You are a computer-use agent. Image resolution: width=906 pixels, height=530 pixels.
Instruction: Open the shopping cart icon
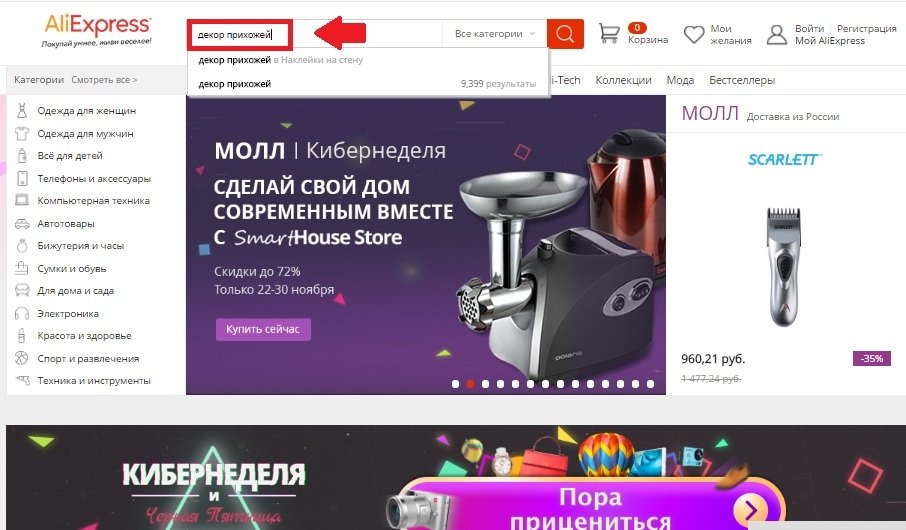[x=609, y=34]
